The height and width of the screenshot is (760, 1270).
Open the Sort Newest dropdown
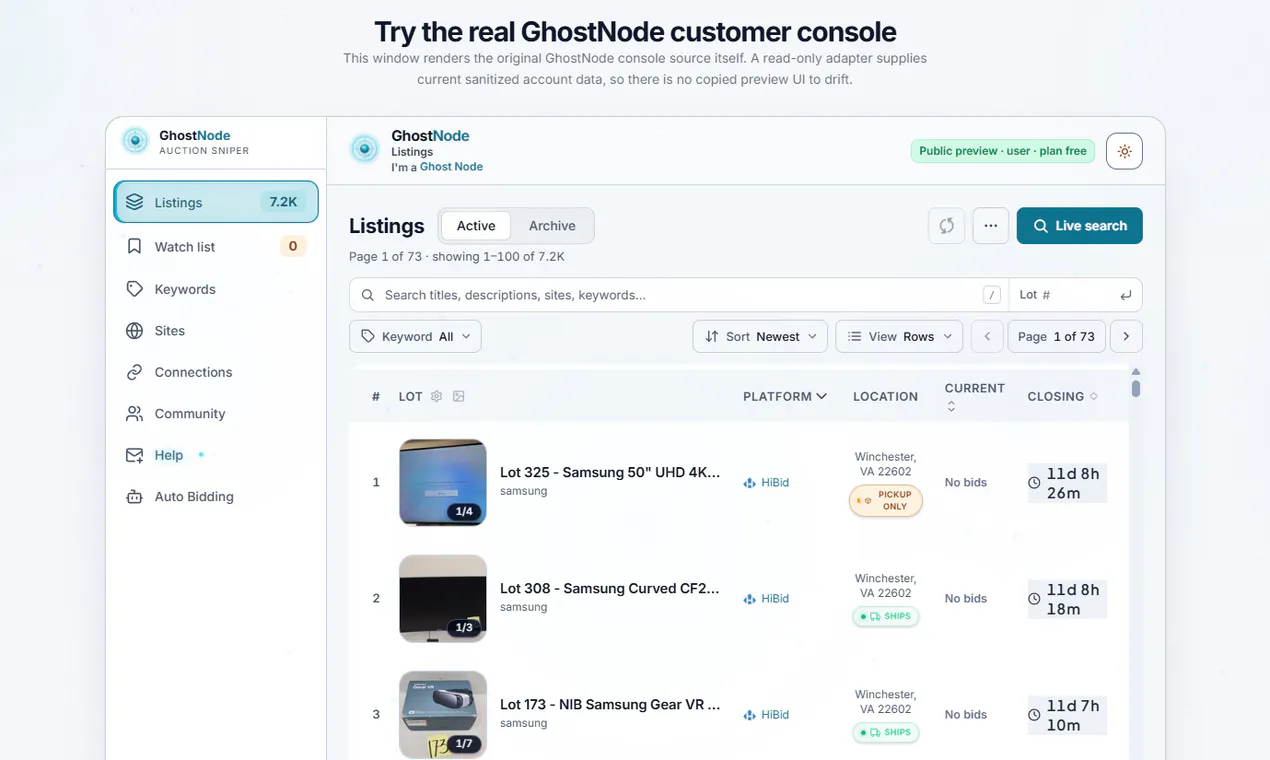760,336
